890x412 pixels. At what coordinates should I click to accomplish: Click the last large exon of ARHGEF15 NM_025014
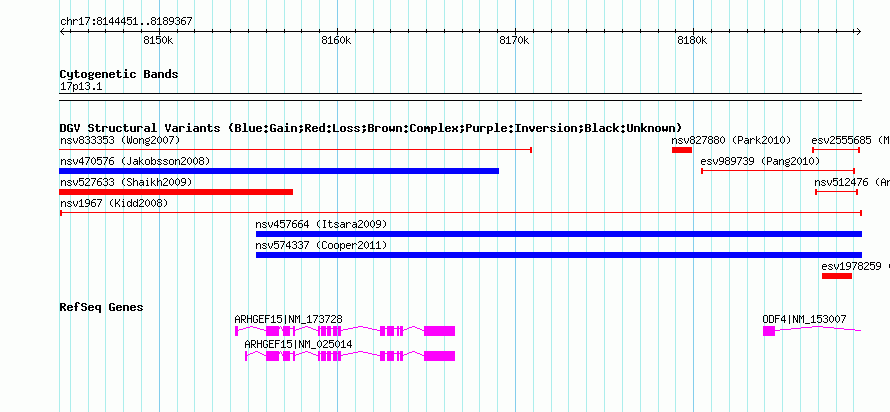point(439,356)
